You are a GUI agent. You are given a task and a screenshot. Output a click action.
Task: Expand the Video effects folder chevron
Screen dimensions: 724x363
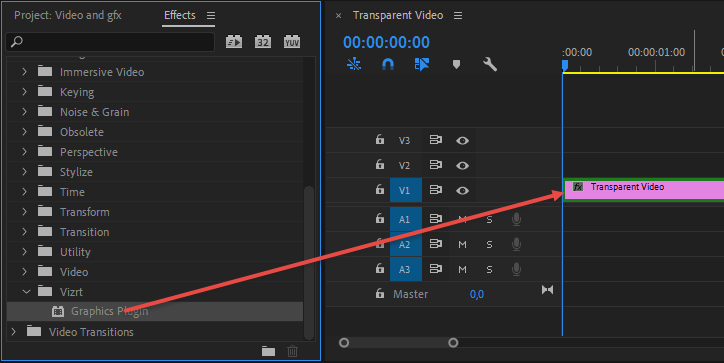(24, 272)
